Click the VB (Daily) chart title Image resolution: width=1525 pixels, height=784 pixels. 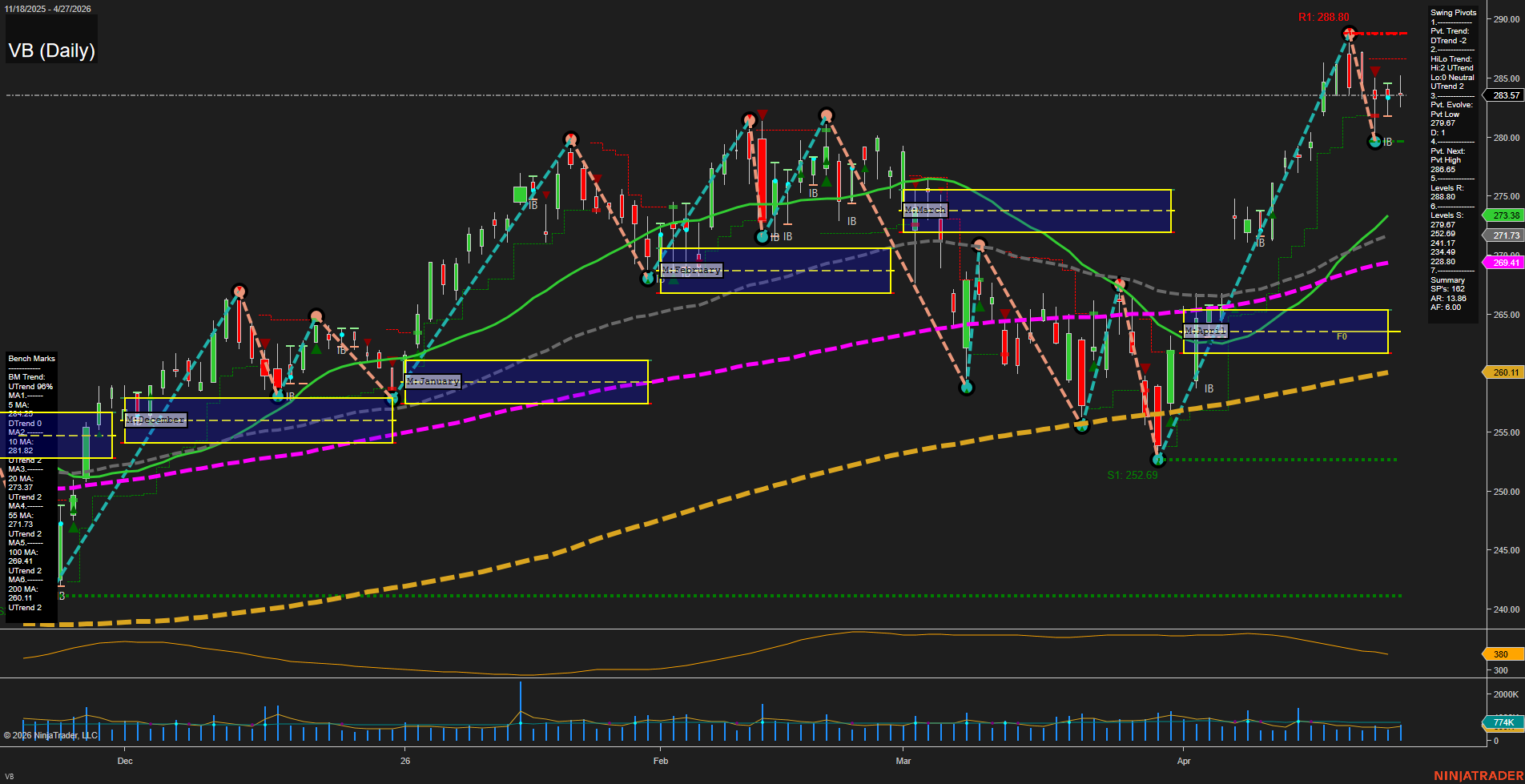click(51, 50)
